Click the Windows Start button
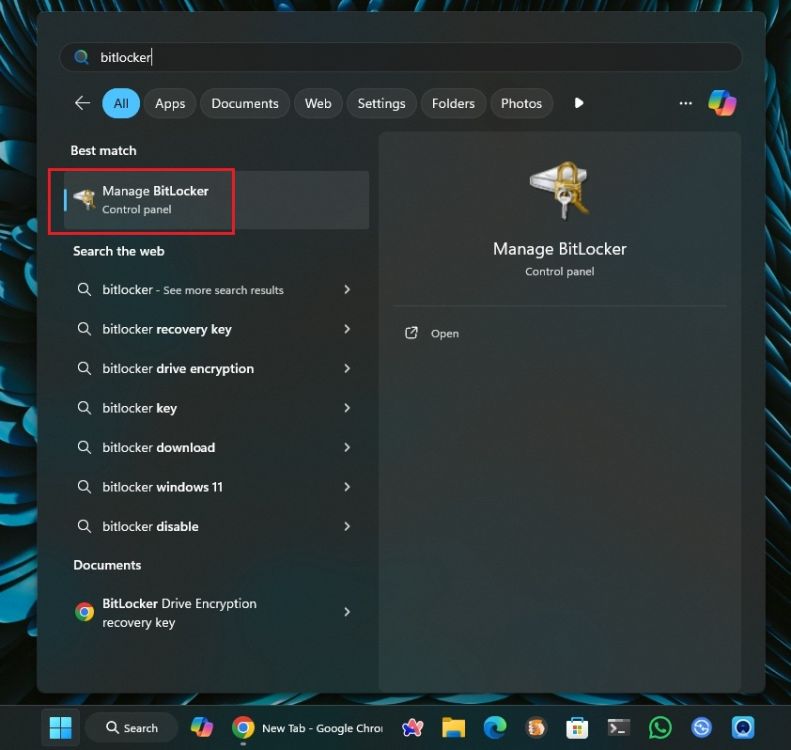The image size is (791, 750). click(60, 728)
